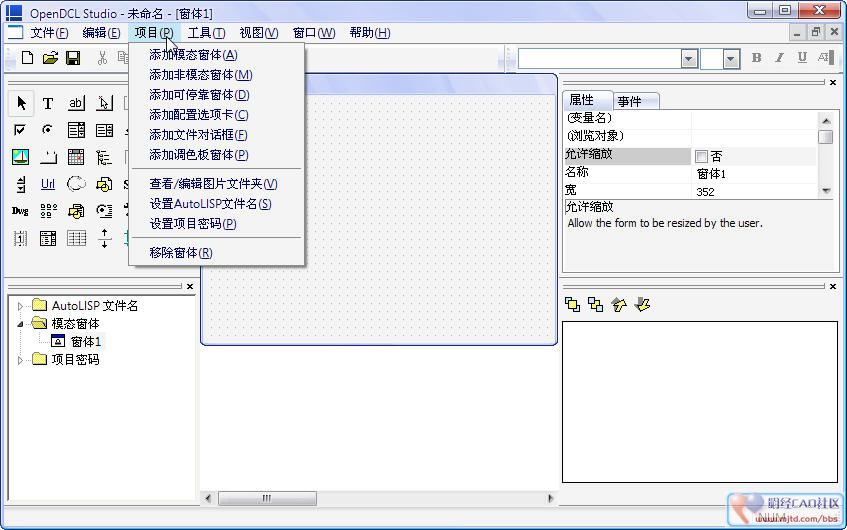
Task: Create a new project file
Action: pyautogui.click(x=27, y=58)
